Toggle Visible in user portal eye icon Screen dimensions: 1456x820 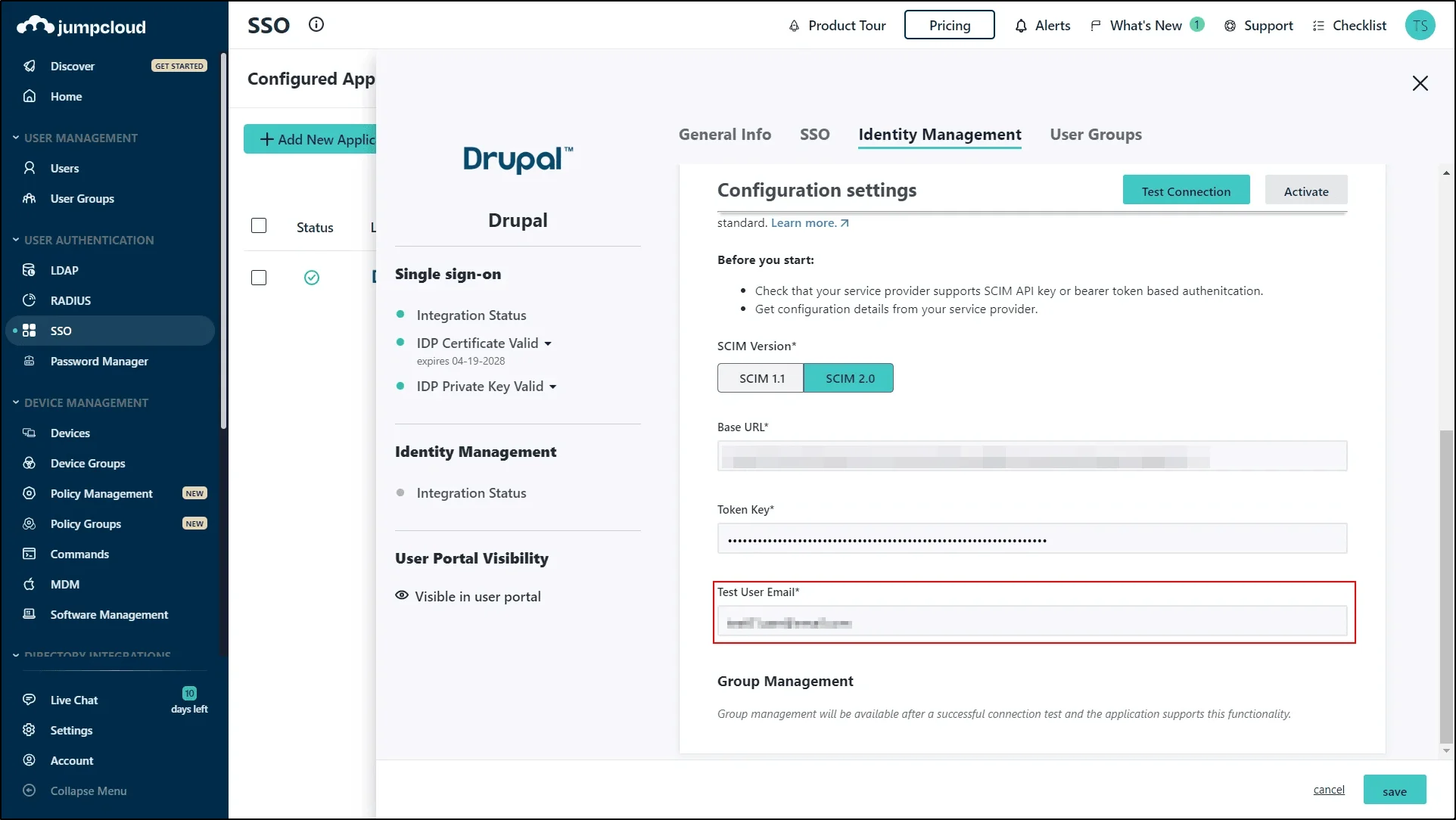(x=402, y=596)
